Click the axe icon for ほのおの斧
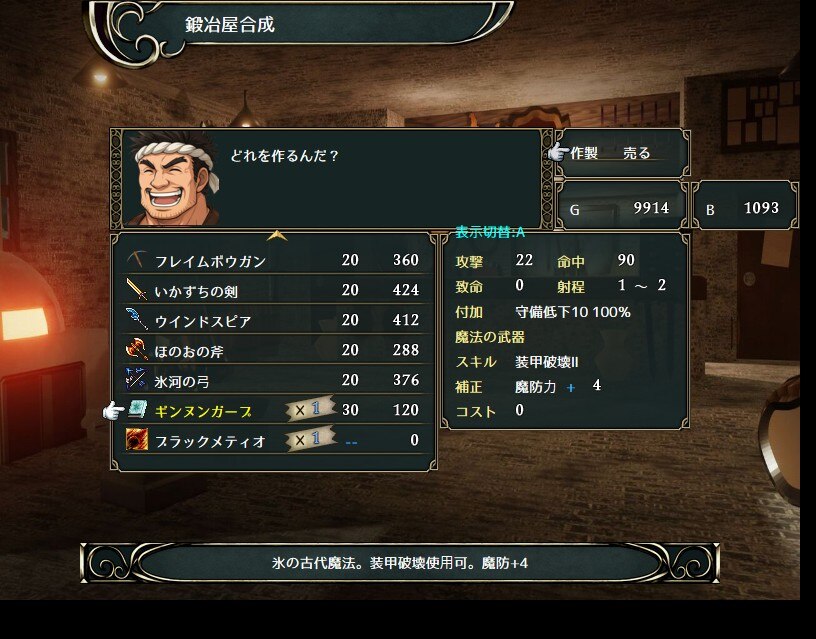816x639 pixels. pyautogui.click(x=136, y=349)
